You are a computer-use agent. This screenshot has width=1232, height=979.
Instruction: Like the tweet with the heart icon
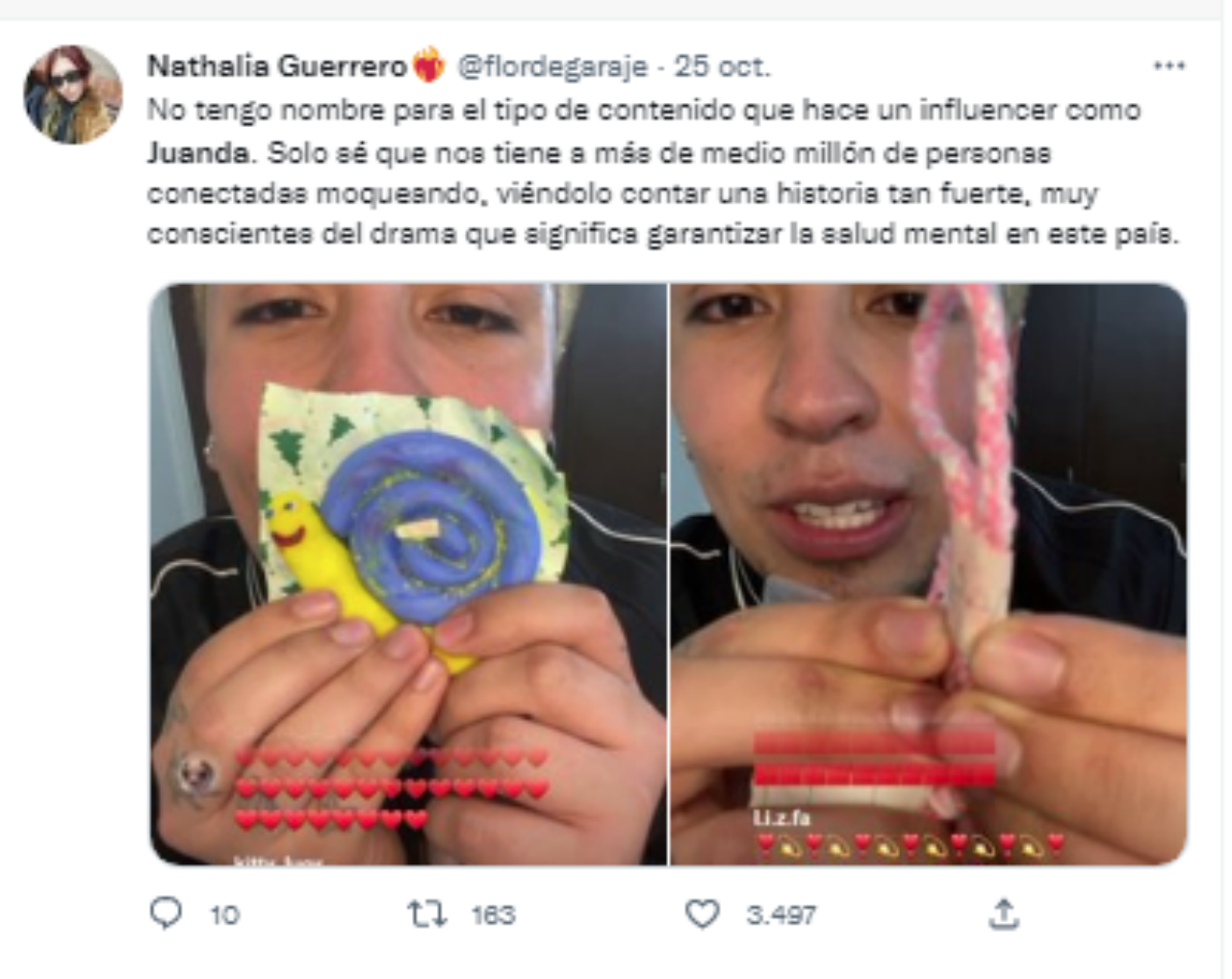point(702,914)
